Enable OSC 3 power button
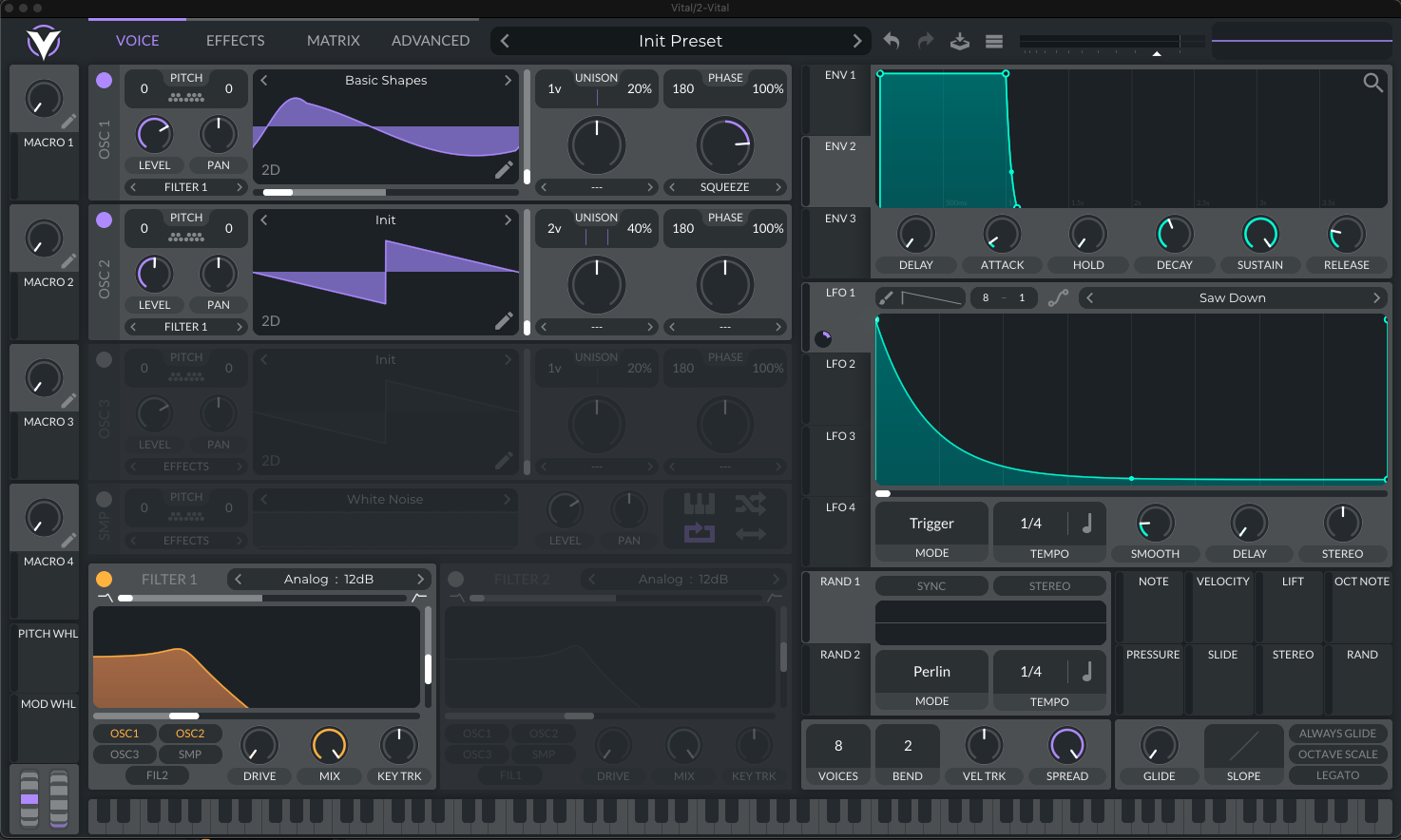Image resolution: width=1401 pixels, height=840 pixels. (105, 360)
